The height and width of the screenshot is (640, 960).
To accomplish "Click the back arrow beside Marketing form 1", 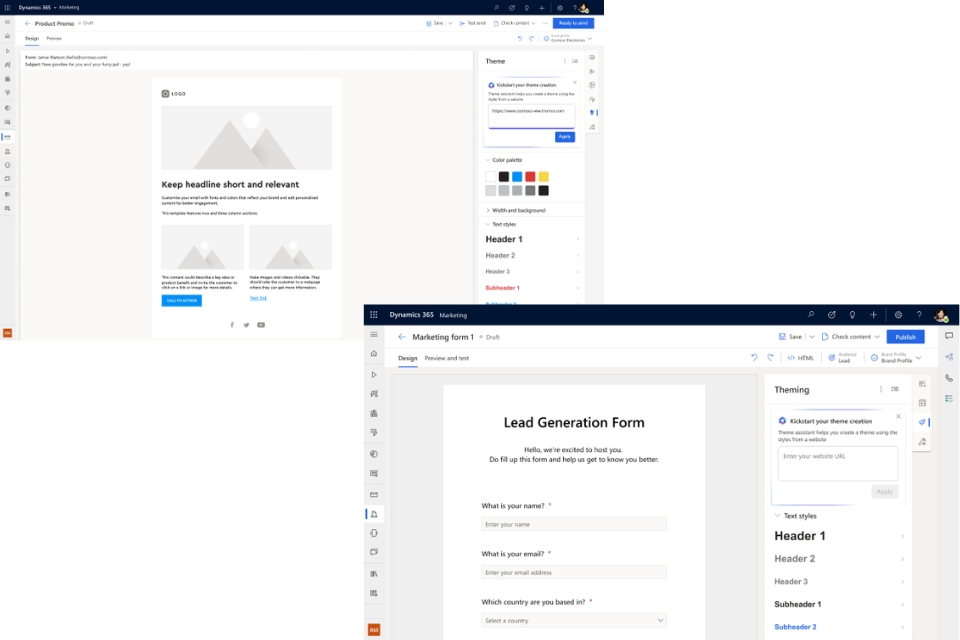I will [402, 337].
